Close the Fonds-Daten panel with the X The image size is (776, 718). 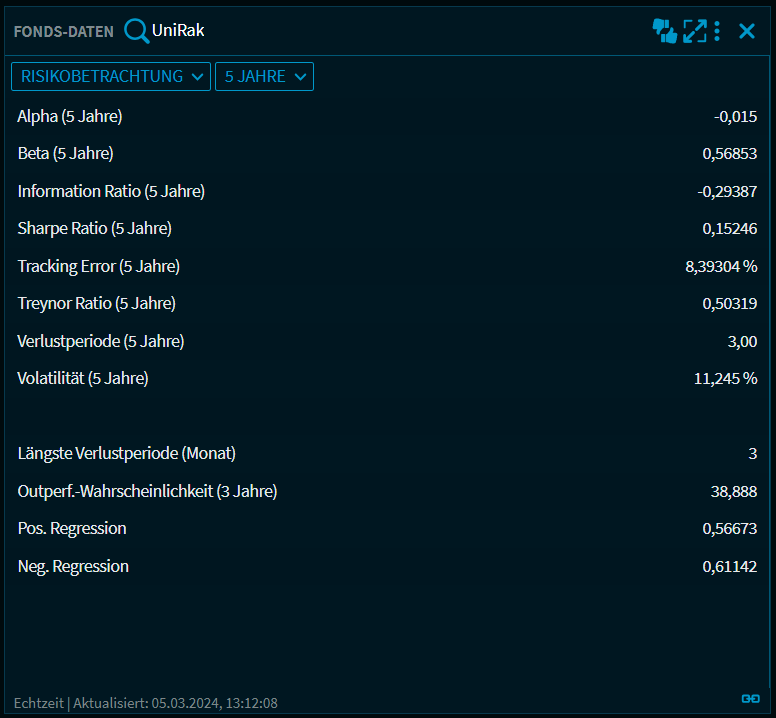(x=747, y=31)
